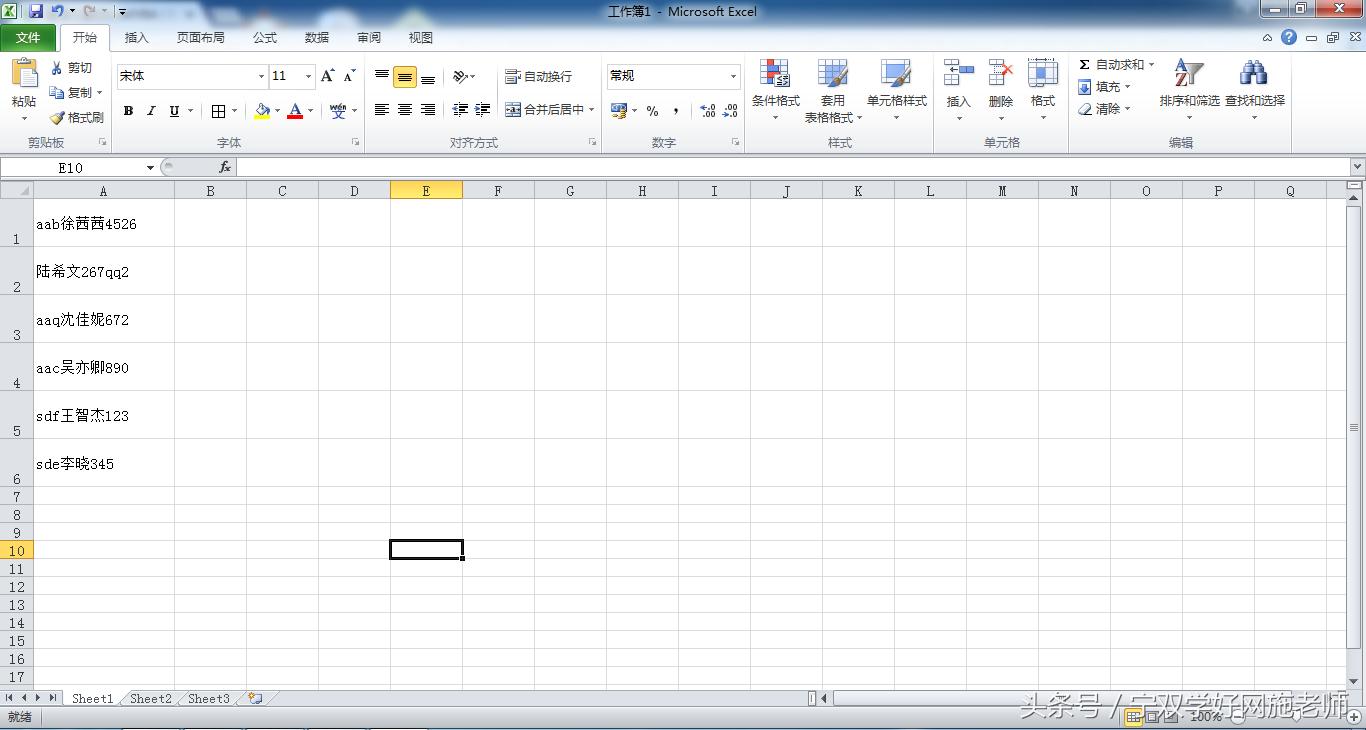Open Excel Help question mark
The width and height of the screenshot is (1366, 730).
click(x=1289, y=37)
